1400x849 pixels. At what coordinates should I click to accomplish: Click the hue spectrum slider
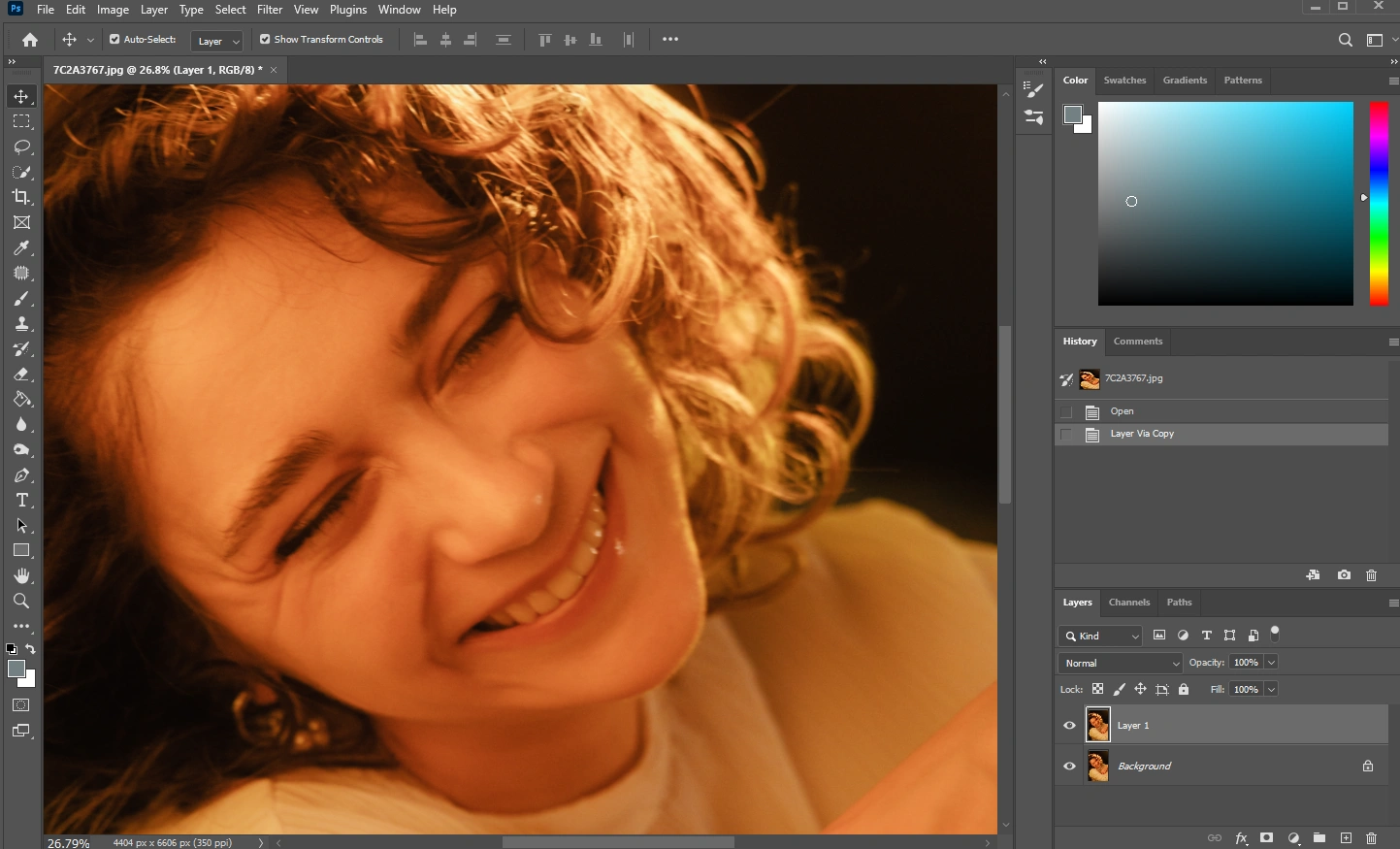click(x=1379, y=204)
